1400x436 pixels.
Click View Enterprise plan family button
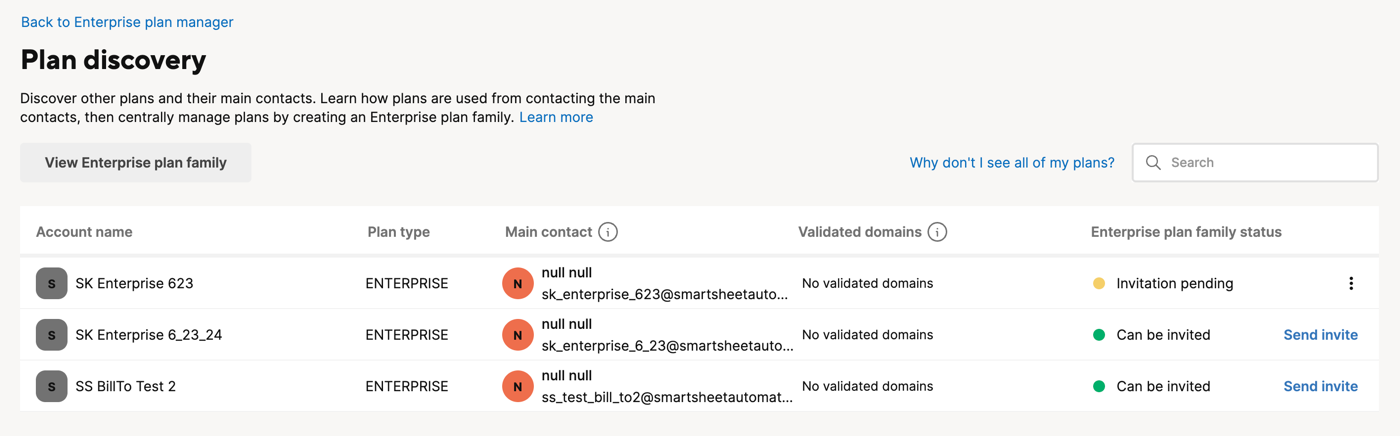point(136,162)
